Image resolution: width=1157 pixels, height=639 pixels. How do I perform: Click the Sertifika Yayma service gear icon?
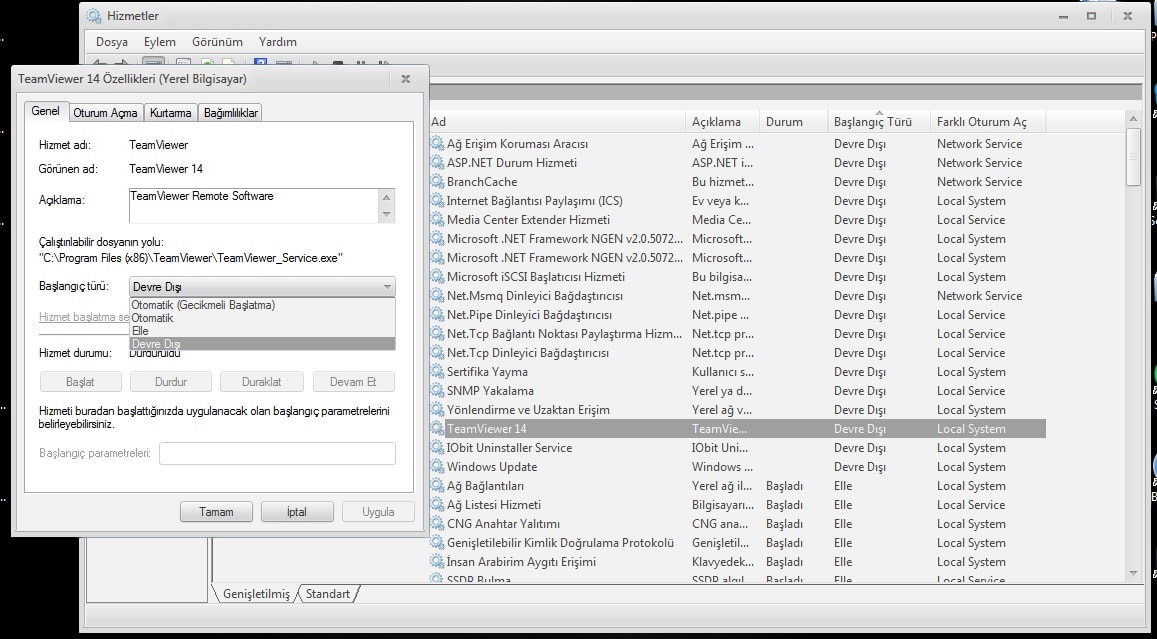438,372
